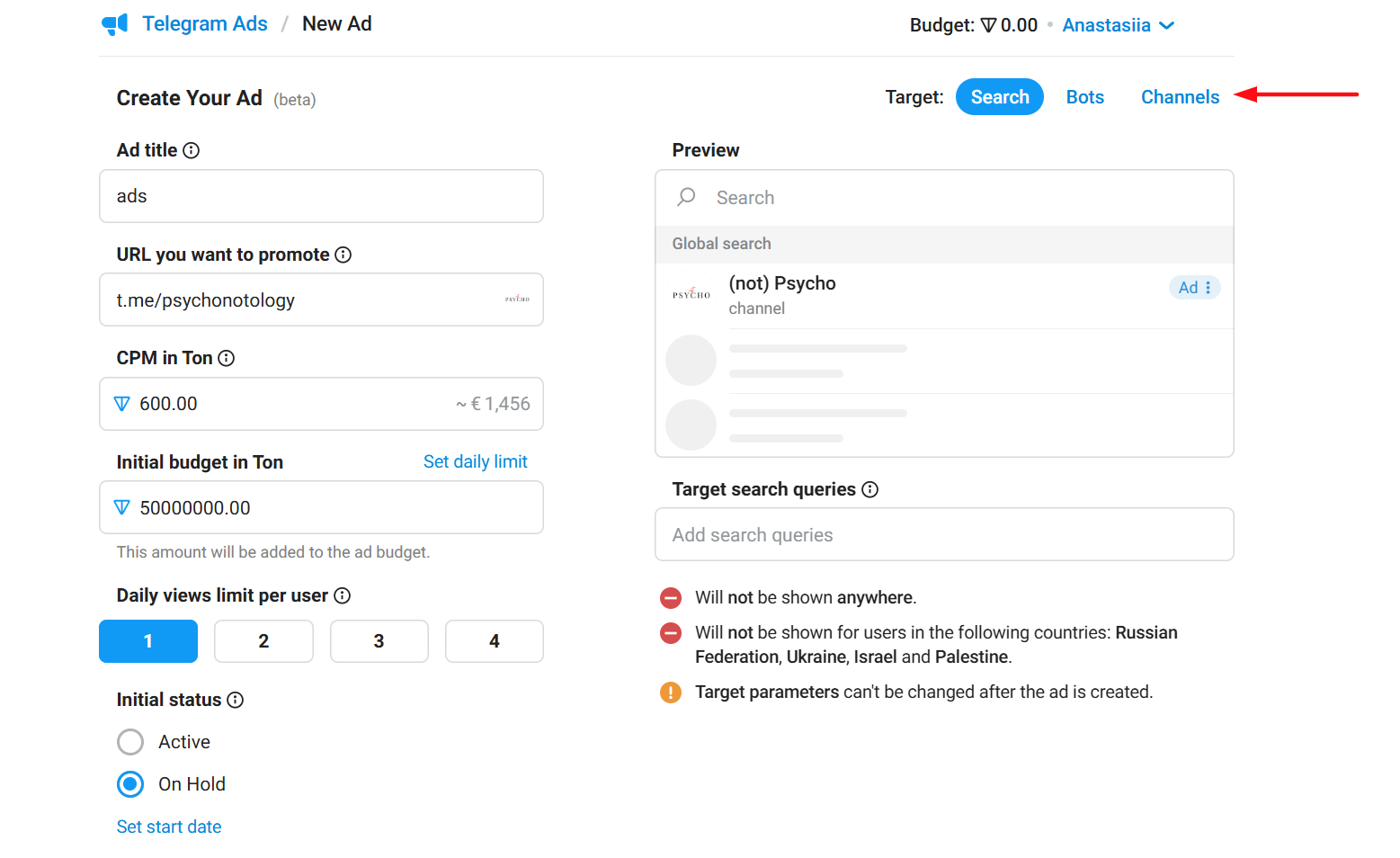1400x858 pixels.
Task: Switch target to the Channels tab
Action: pyautogui.click(x=1180, y=97)
